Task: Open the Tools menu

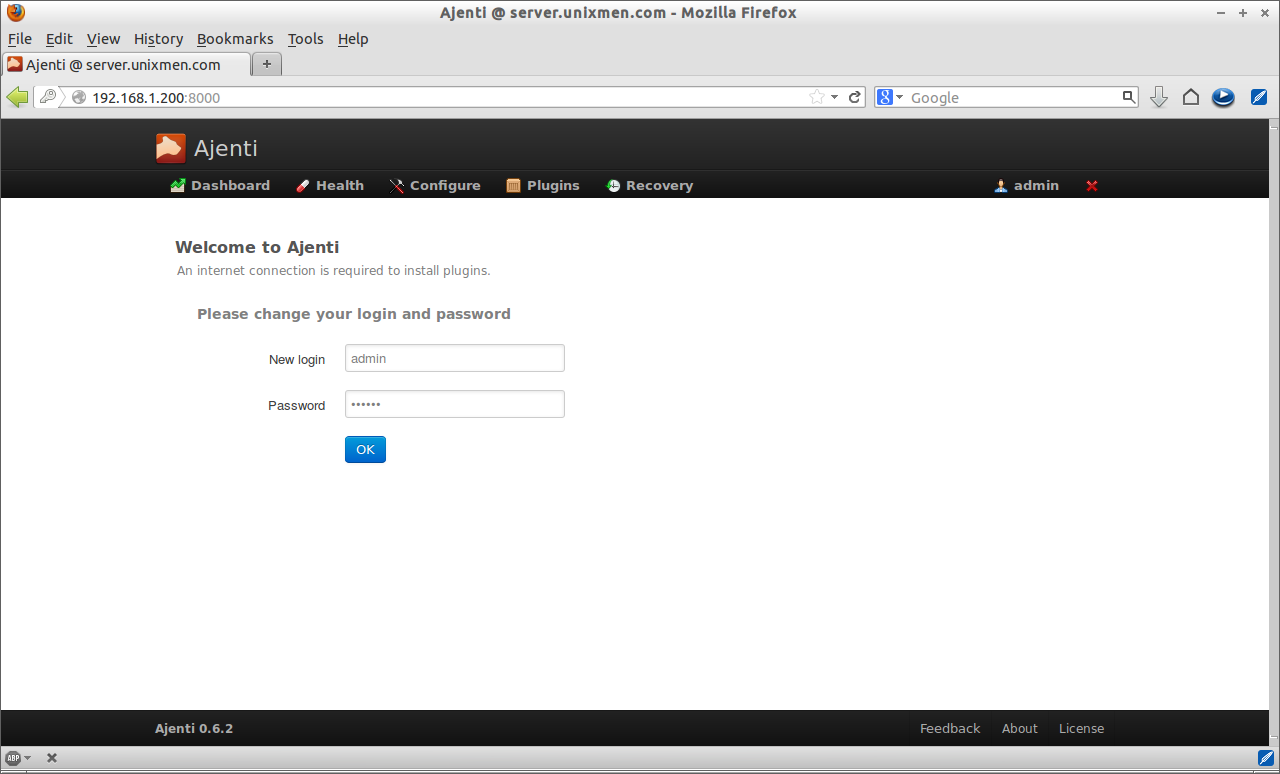Action: click(306, 39)
